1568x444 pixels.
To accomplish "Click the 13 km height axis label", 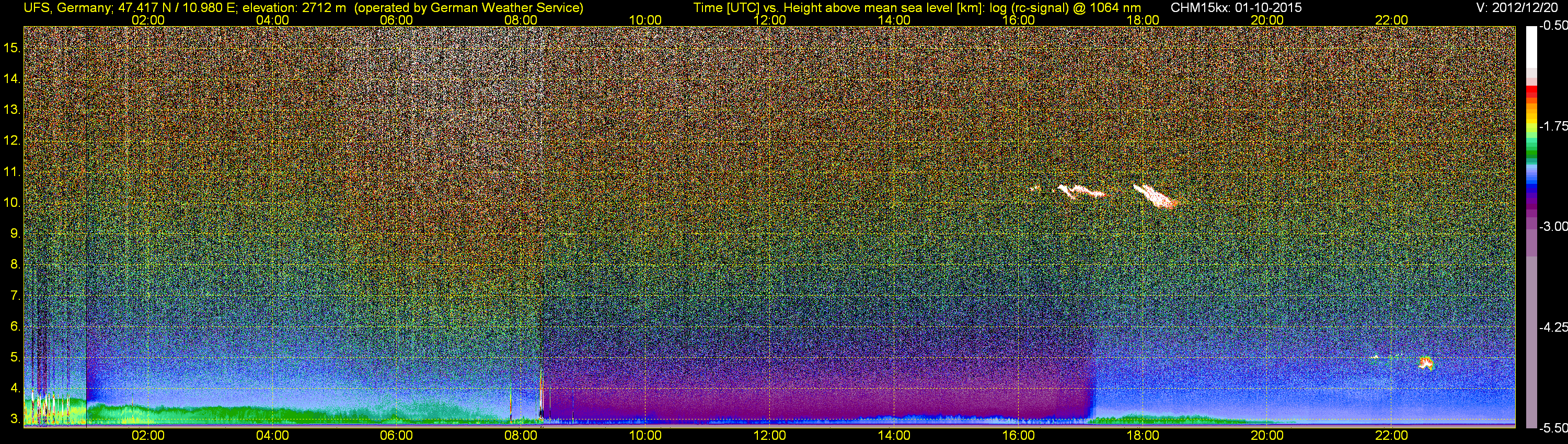I will coord(11,110).
